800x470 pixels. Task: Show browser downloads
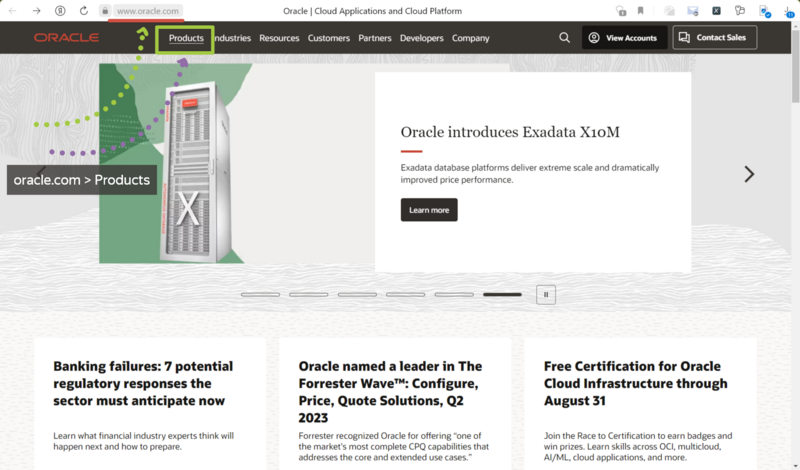tap(789, 11)
